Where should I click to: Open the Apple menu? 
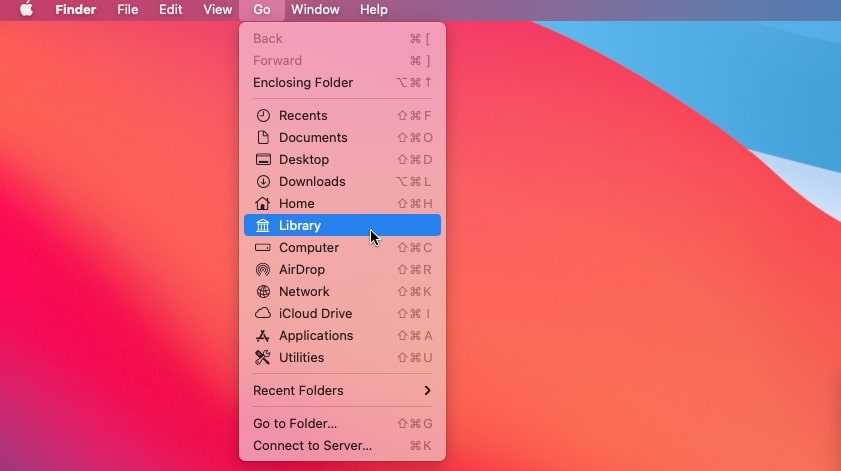(x=26, y=9)
